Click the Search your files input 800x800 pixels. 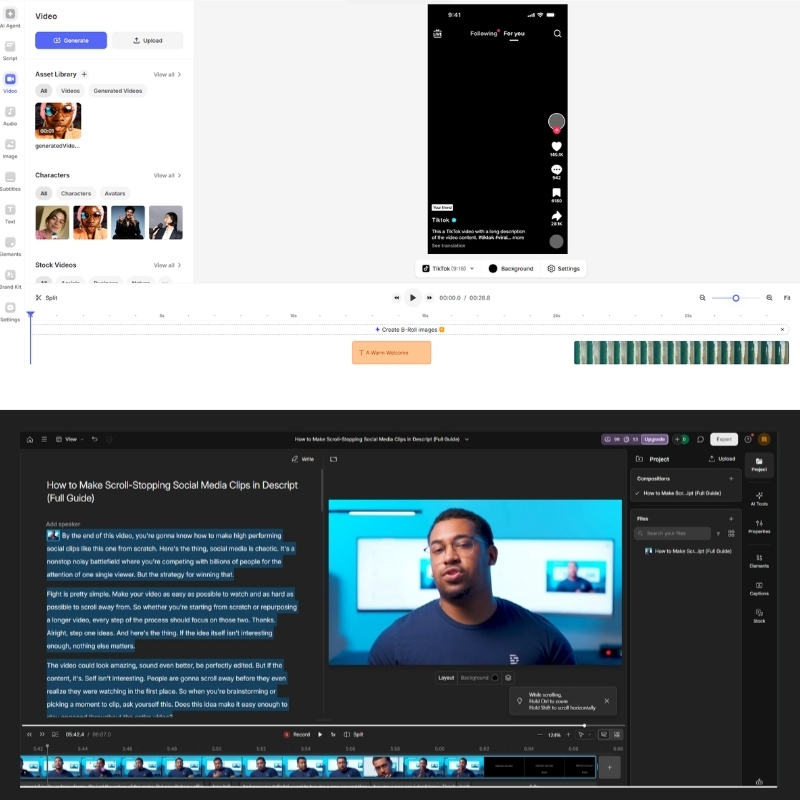(672, 533)
